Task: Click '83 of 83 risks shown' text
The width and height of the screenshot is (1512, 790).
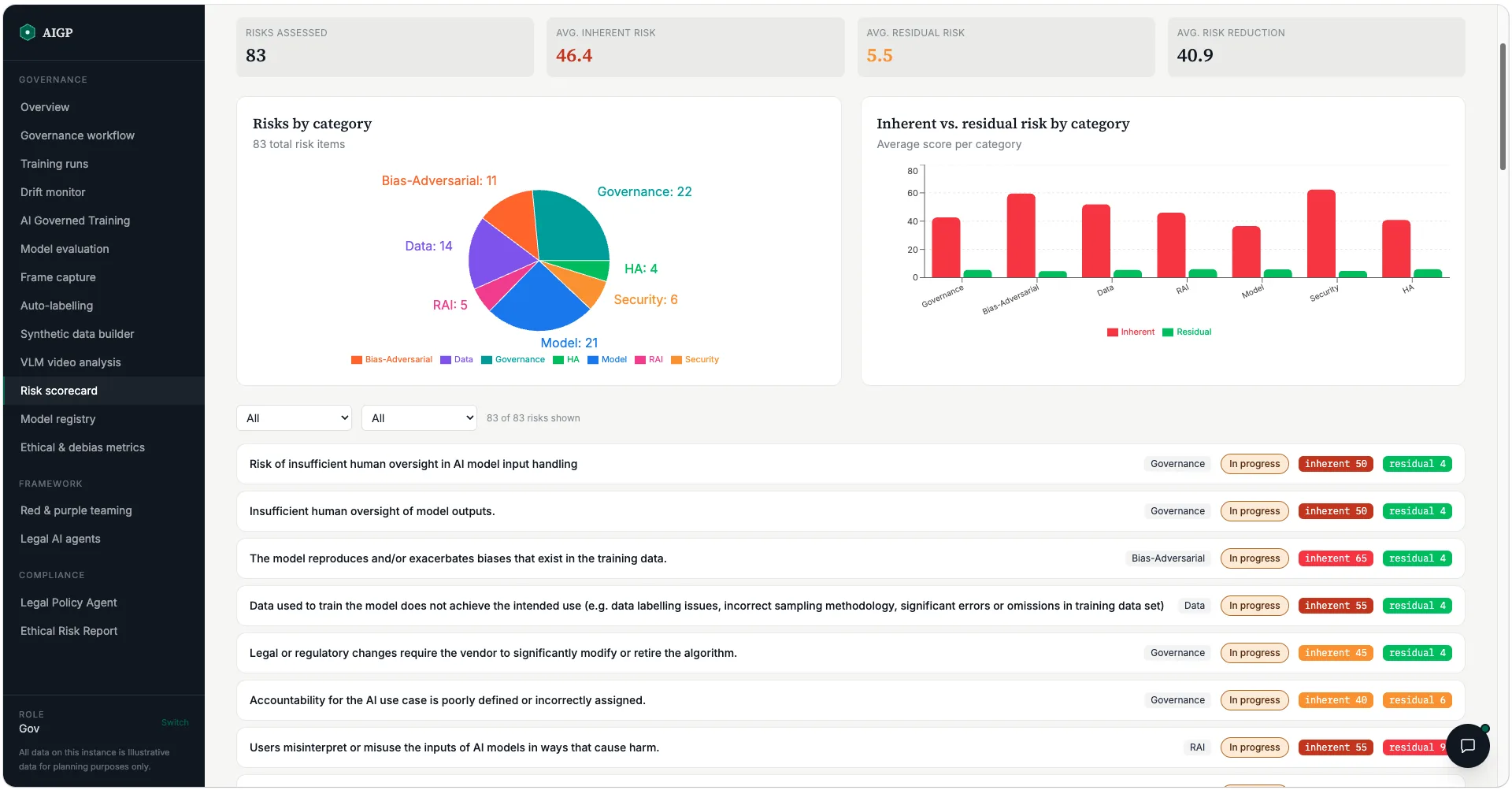Action: point(533,418)
